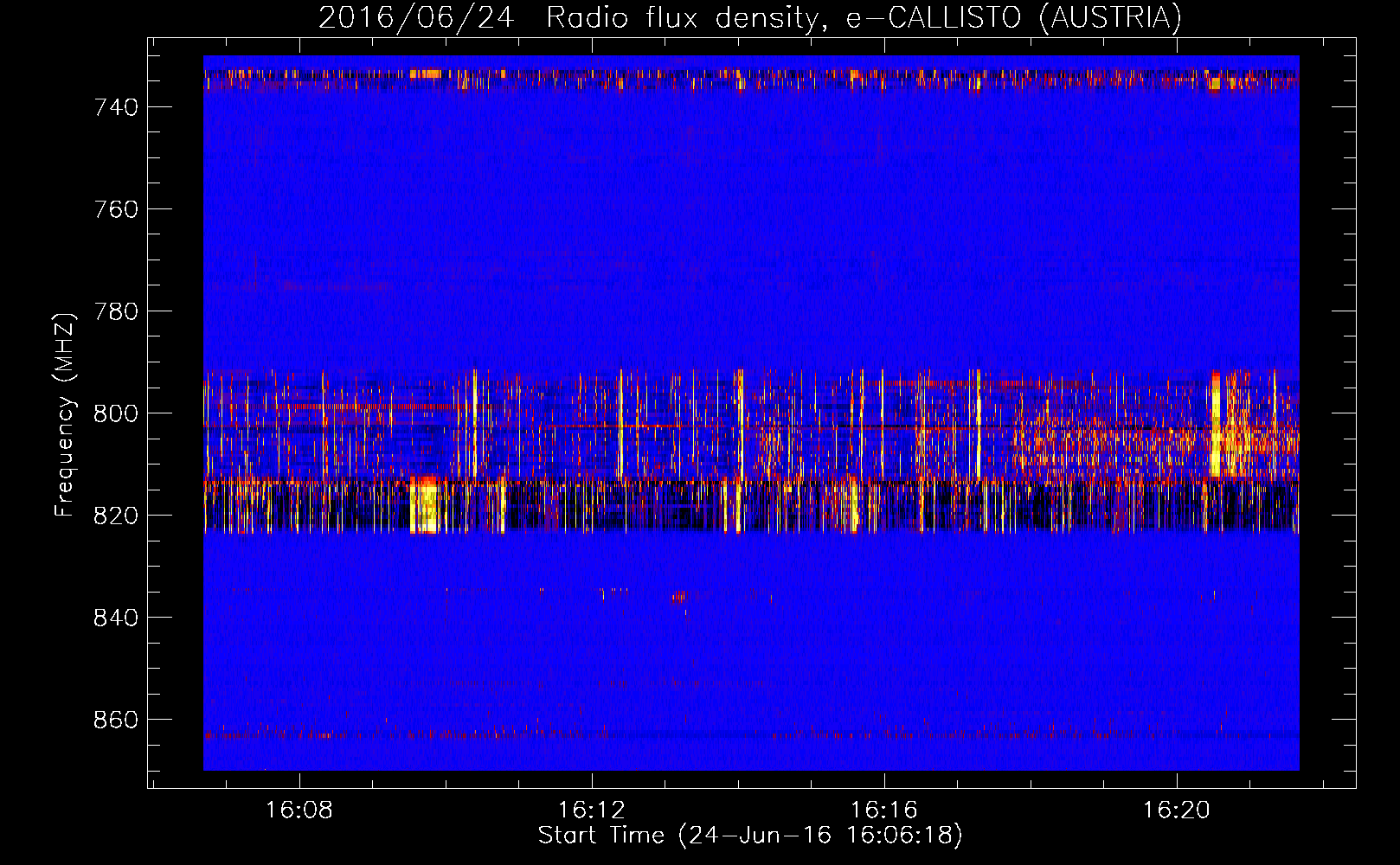Click the 820 frequency tick label
The image size is (1400, 865).
(x=116, y=516)
